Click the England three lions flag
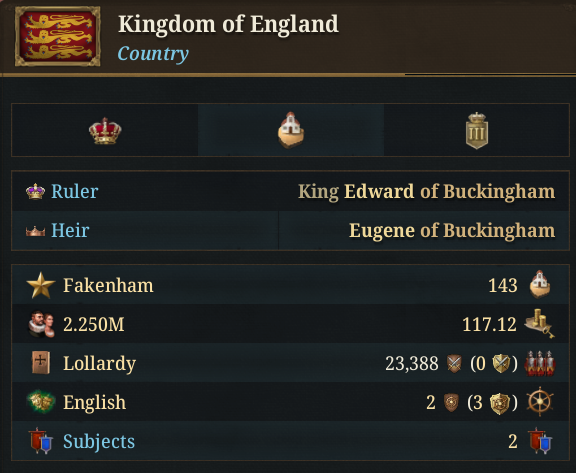The image size is (576, 473). 57,36
